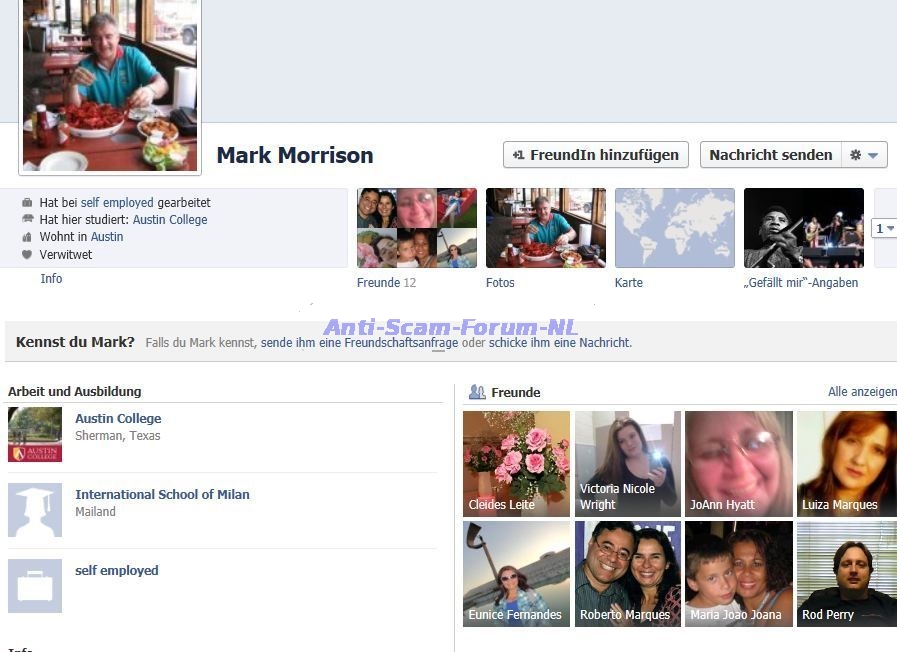This screenshot has width=897, height=652.
Task: Click the FreundIn hinzufügen button
Action: [595, 155]
